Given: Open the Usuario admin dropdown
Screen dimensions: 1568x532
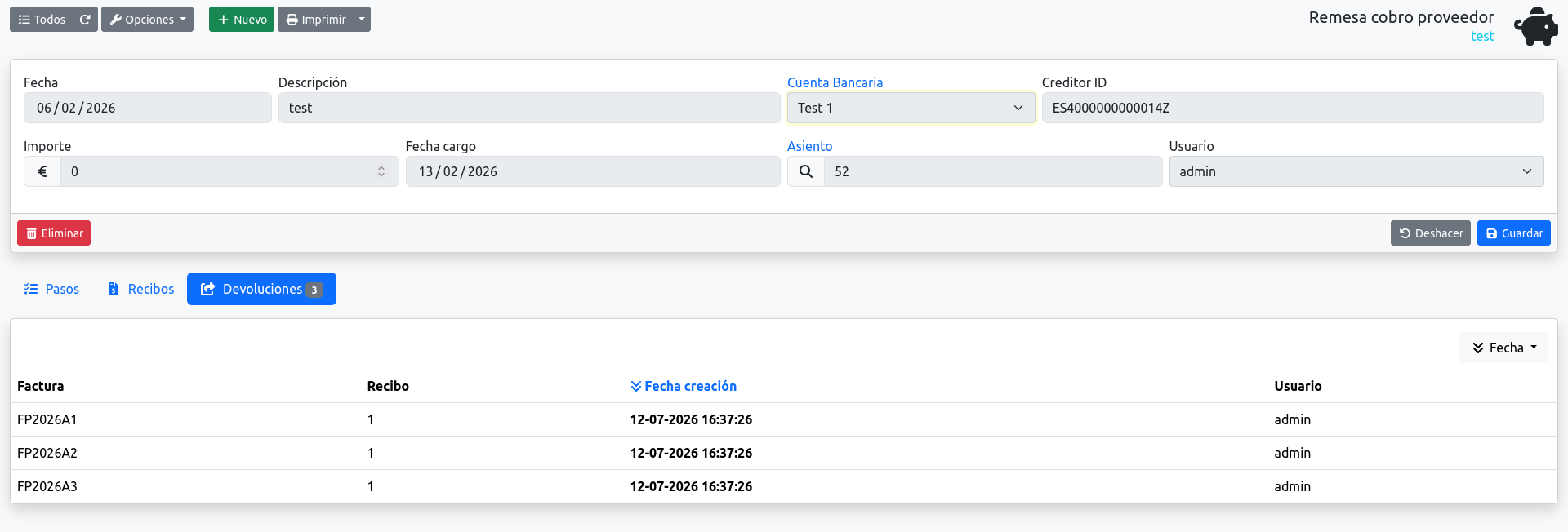Looking at the screenshot, I should [1356, 171].
